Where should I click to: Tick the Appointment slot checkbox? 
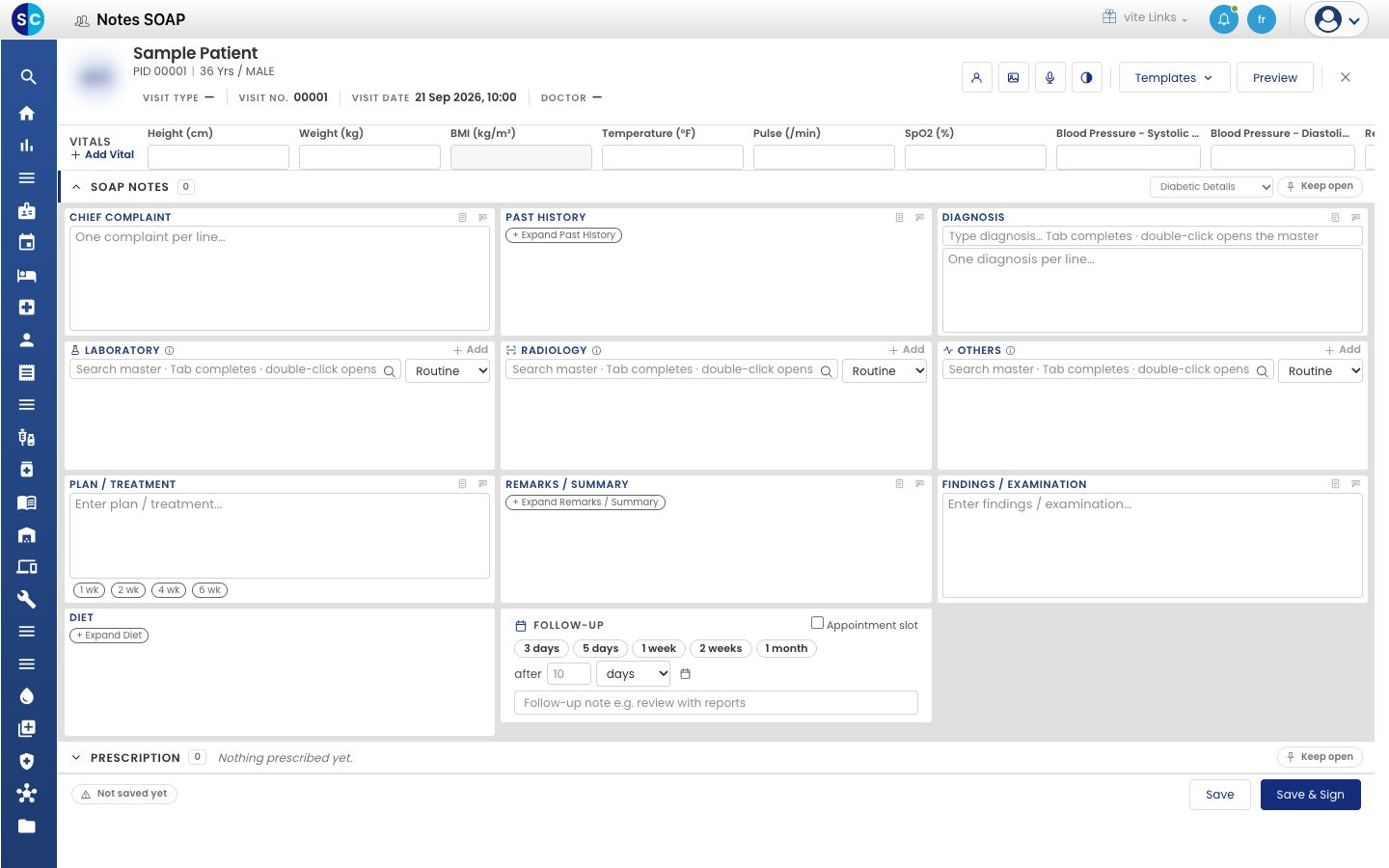click(817, 623)
